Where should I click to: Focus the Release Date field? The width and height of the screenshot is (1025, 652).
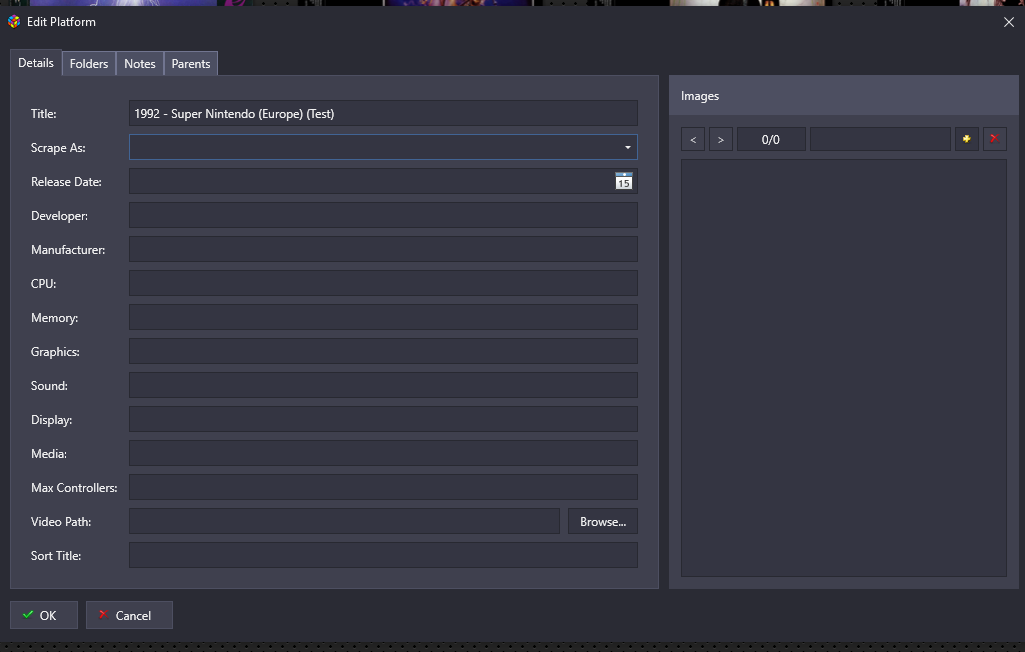[383, 181]
